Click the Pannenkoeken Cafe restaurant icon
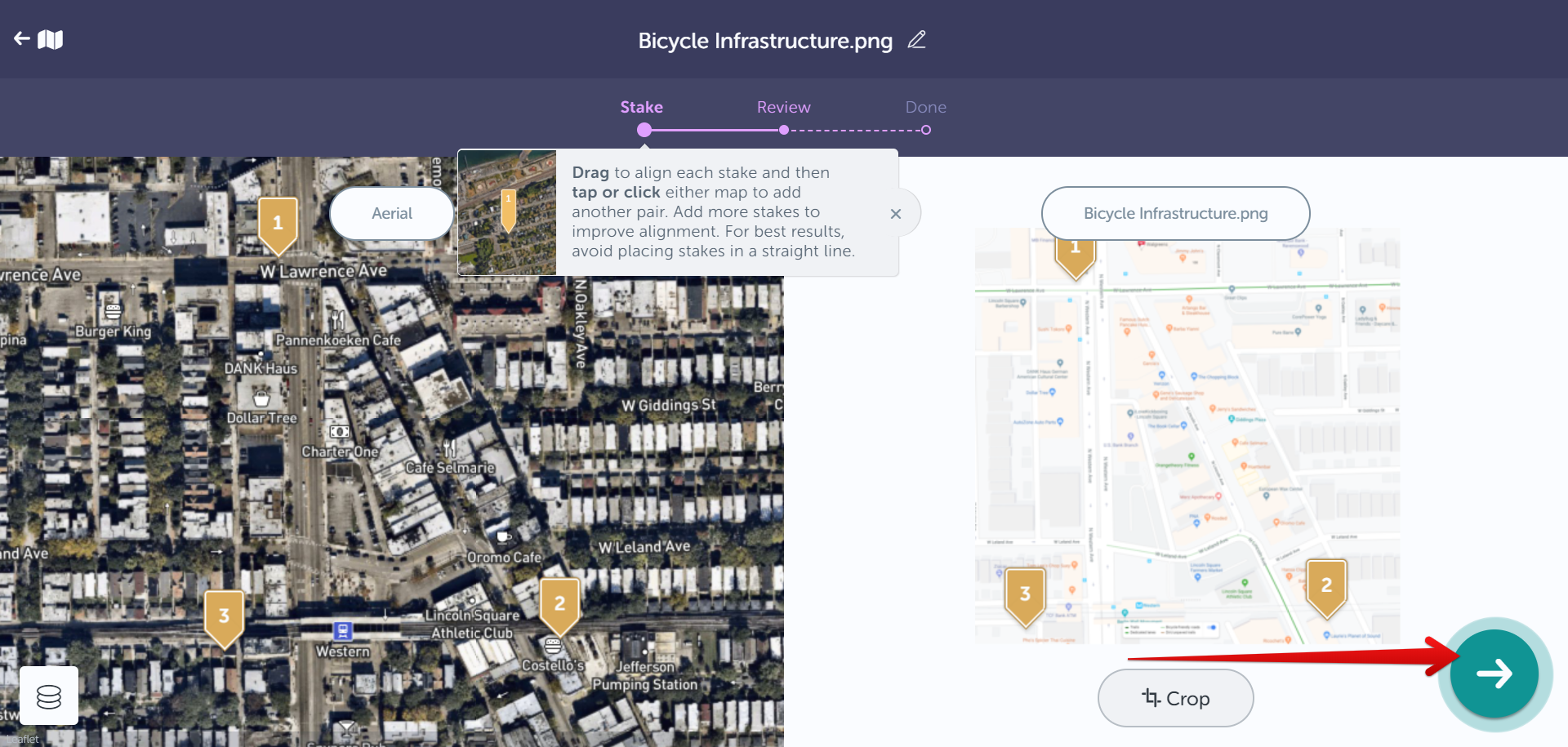The width and height of the screenshot is (1568, 747). click(337, 320)
